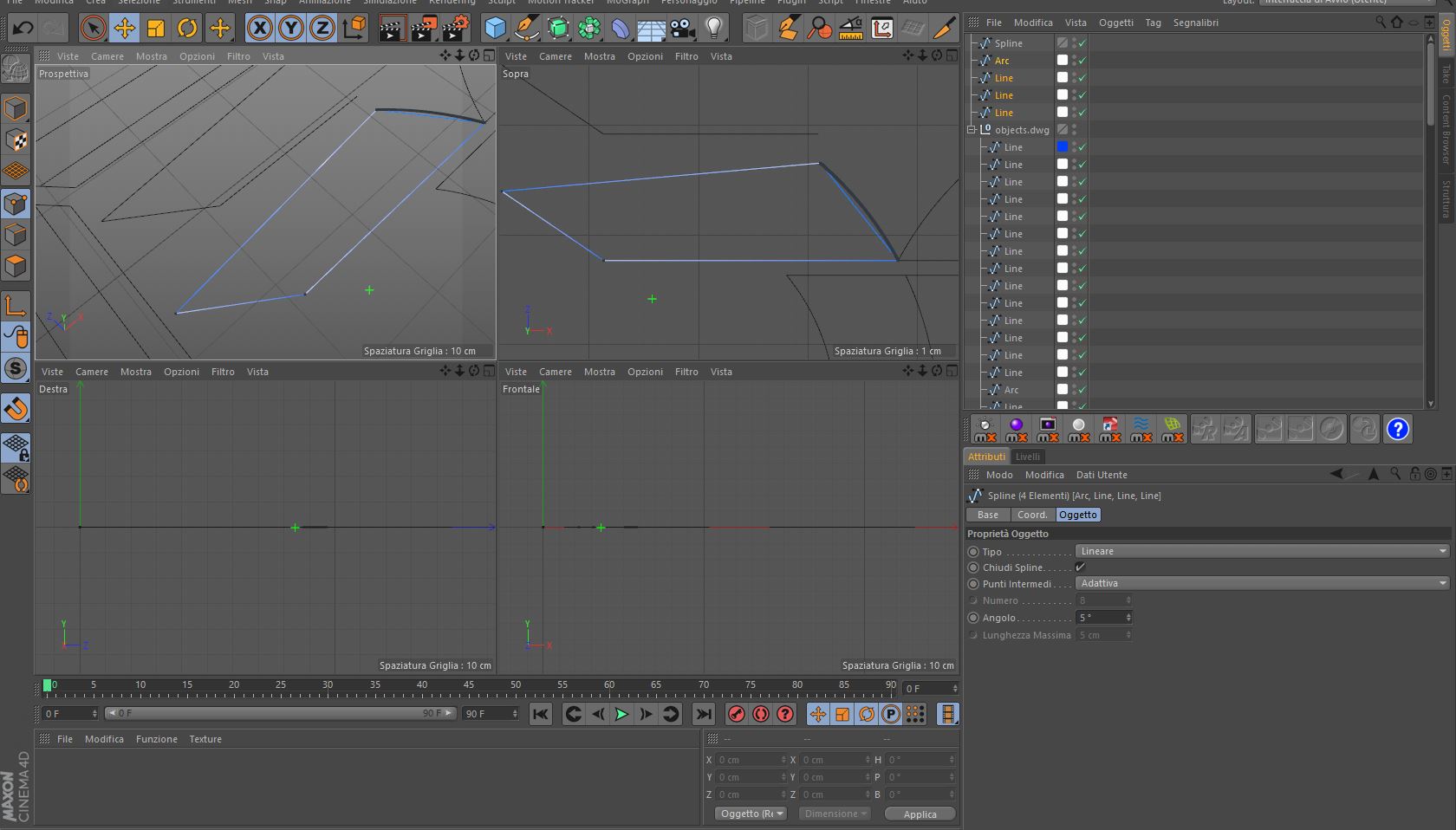Select the Rotate tool
This screenshot has height=830, width=1456.
[187, 29]
